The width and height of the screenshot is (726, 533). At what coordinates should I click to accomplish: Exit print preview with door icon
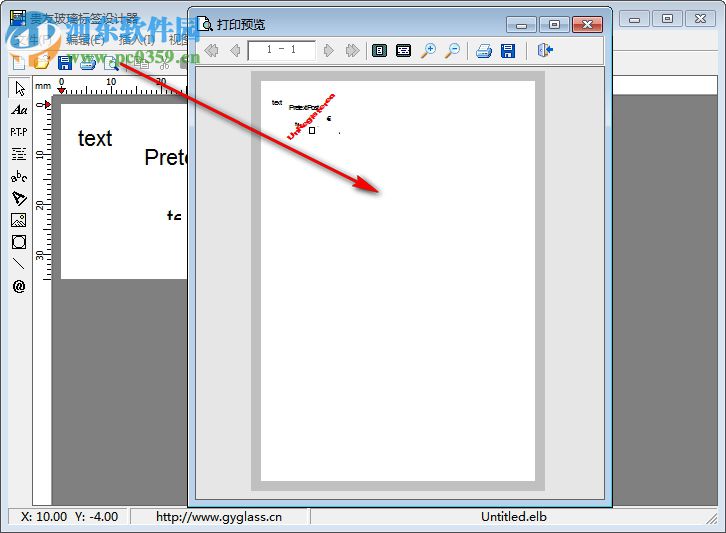[x=545, y=50]
